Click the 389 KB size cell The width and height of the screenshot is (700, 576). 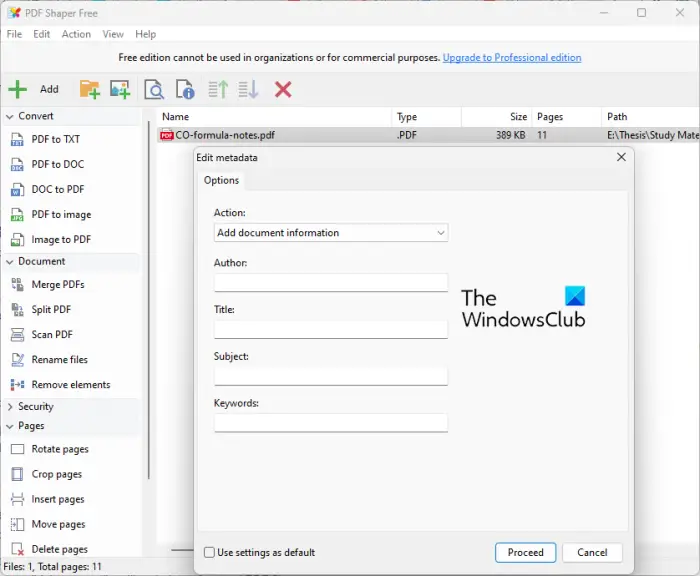coord(510,135)
